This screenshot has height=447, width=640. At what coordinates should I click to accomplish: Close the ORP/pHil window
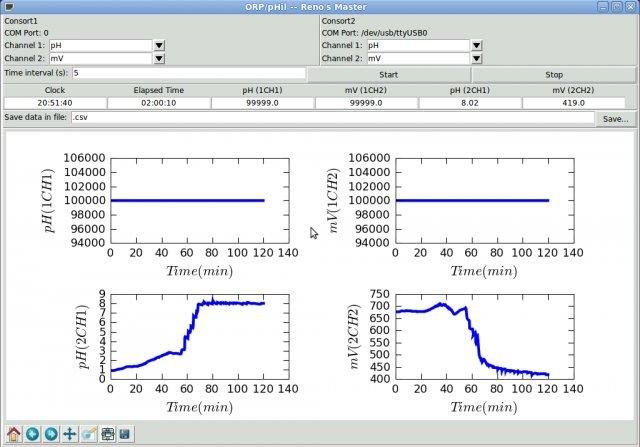coord(631,7)
